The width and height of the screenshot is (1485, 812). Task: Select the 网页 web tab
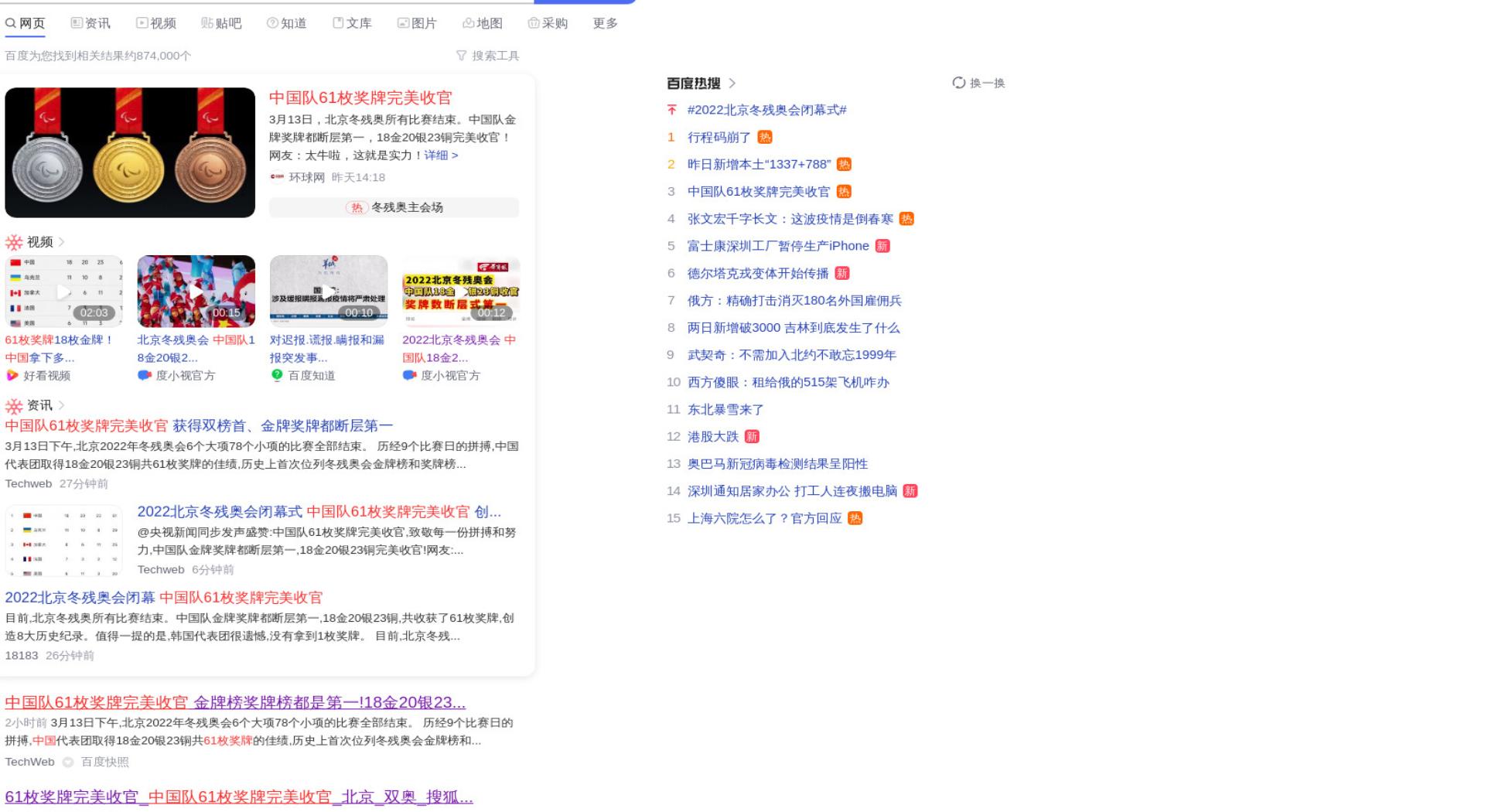(x=26, y=23)
